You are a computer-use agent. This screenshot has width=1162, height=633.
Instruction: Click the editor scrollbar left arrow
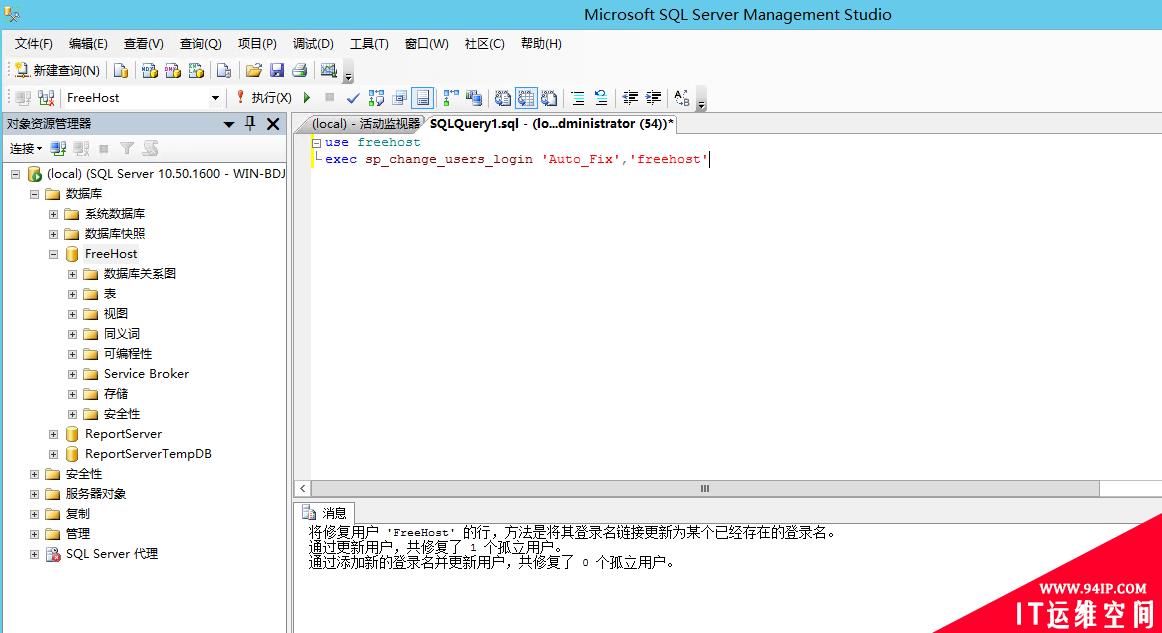(x=302, y=488)
